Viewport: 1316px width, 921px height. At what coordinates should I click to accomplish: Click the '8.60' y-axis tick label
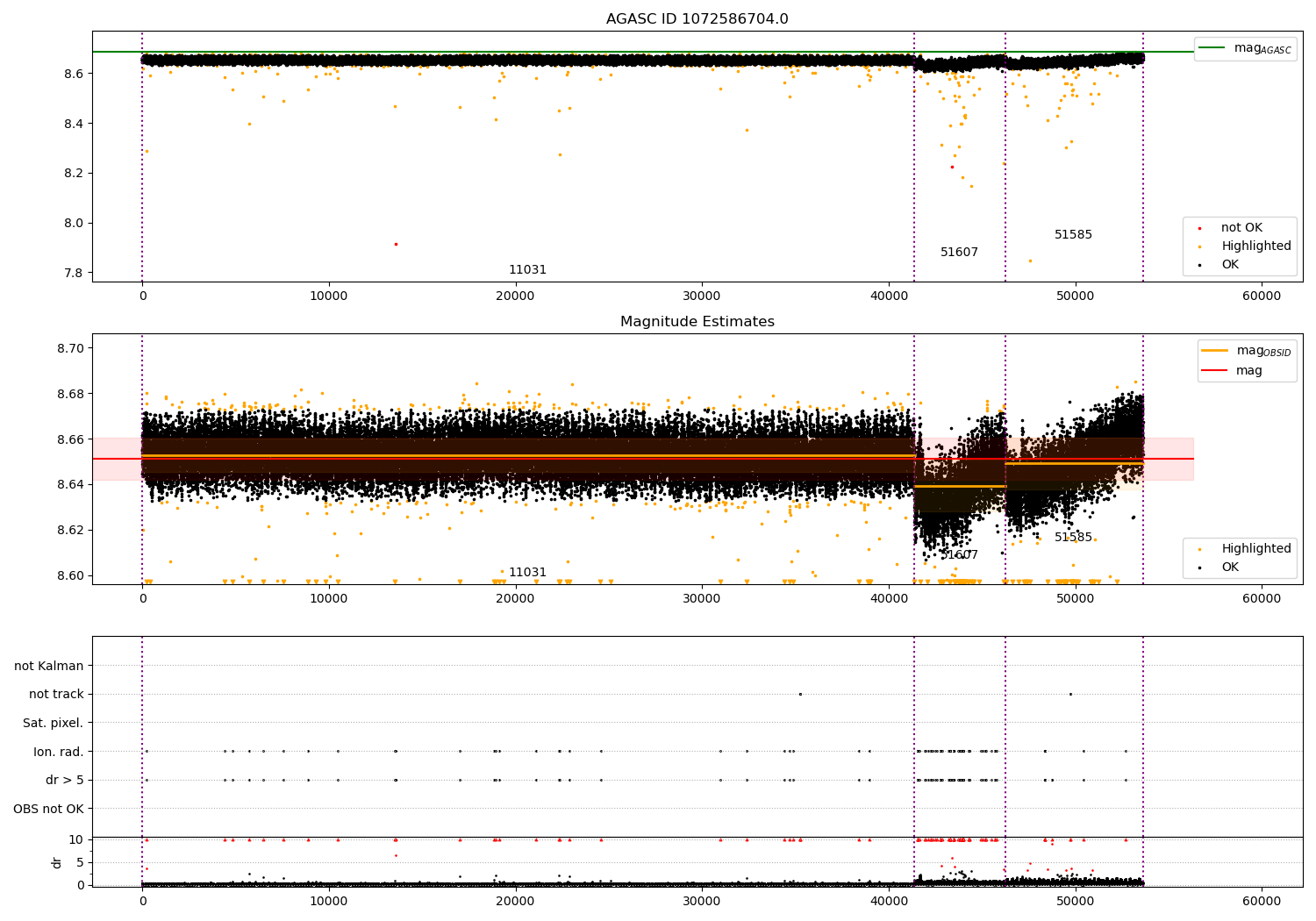(70, 576)
